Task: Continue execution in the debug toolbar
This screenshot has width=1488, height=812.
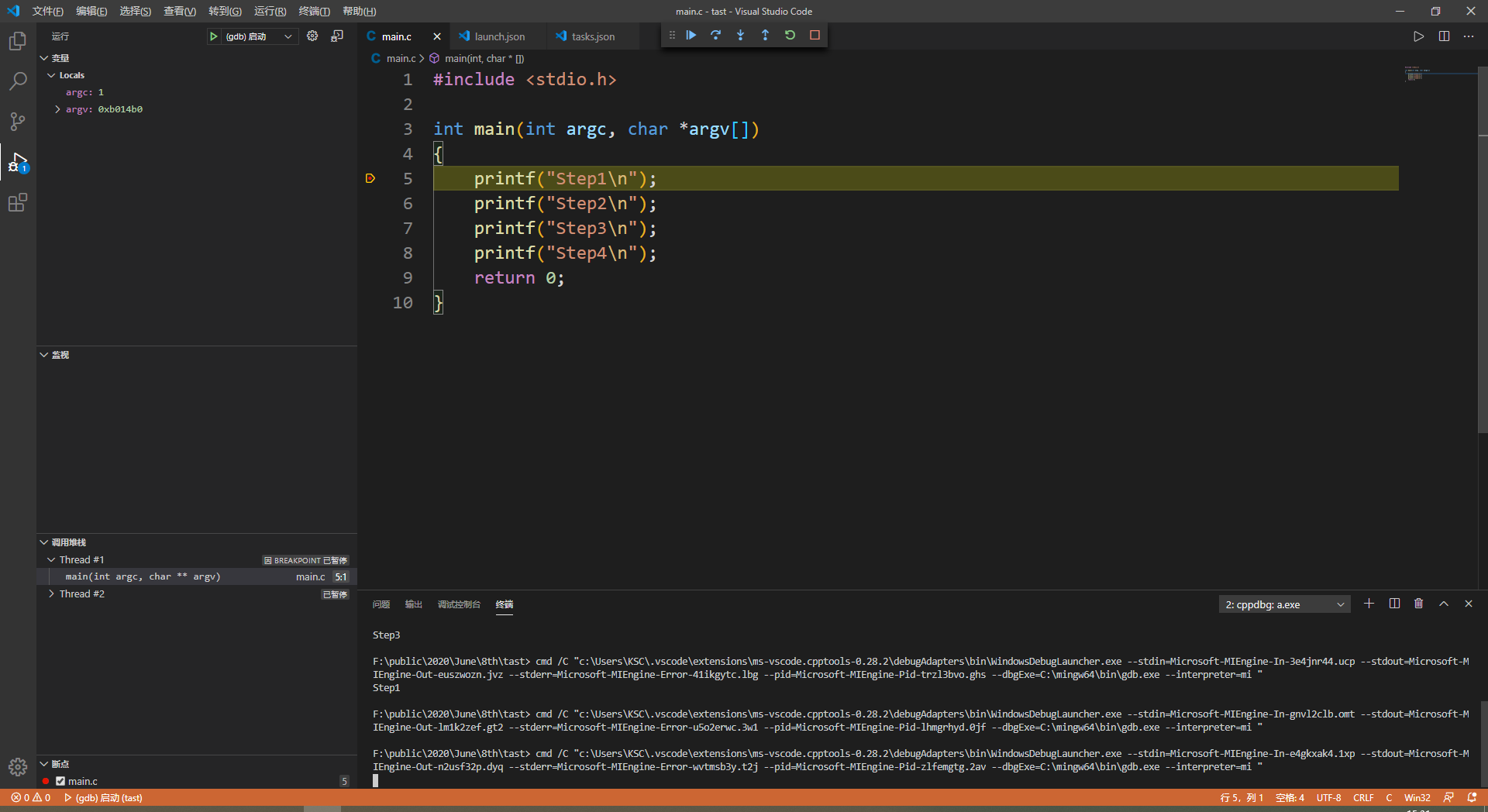Action: pyautogui.click(x=691, y=35)
